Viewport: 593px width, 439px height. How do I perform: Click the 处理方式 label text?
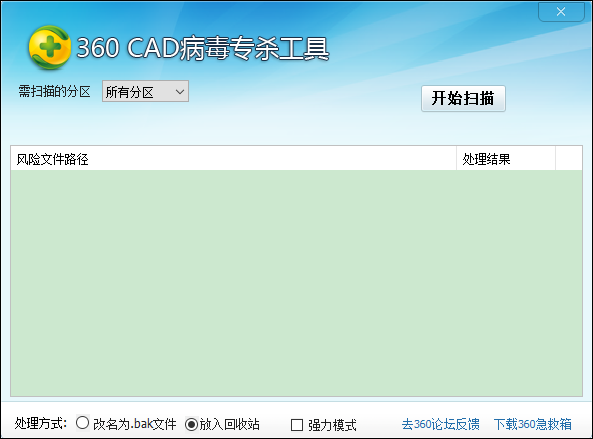tap(41, 423)
